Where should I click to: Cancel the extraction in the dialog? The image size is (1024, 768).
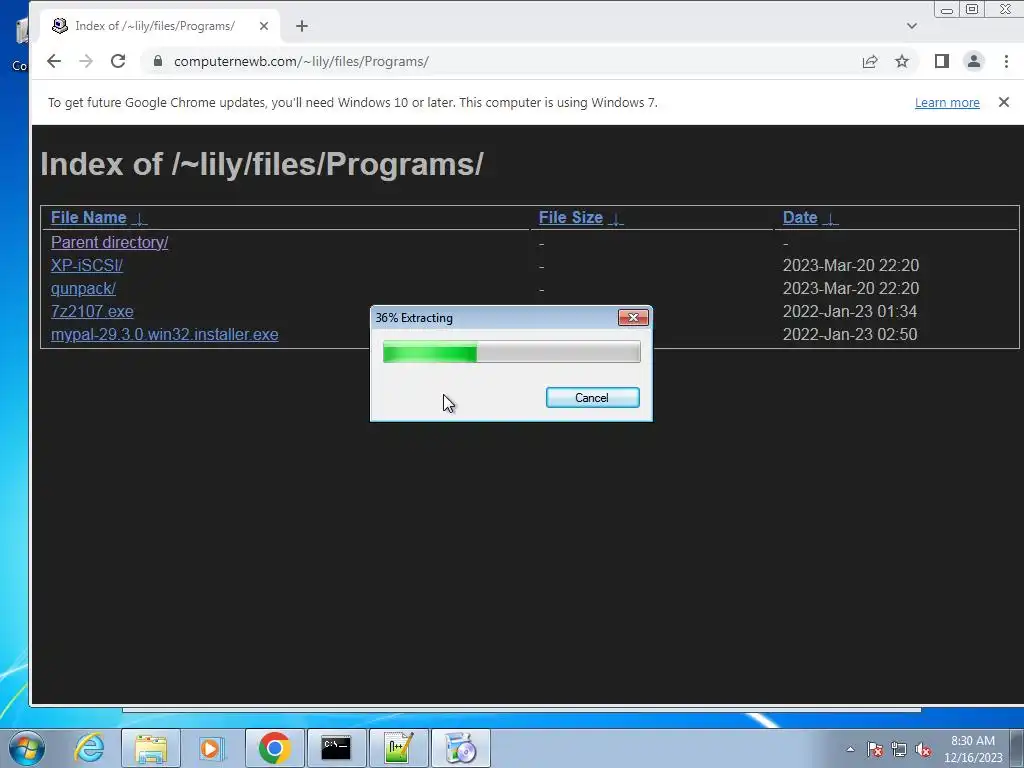[x=592, y=398]
